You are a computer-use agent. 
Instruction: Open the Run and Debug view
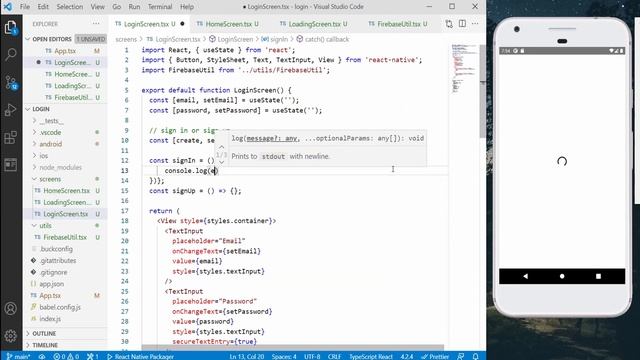tap(11, 110)
